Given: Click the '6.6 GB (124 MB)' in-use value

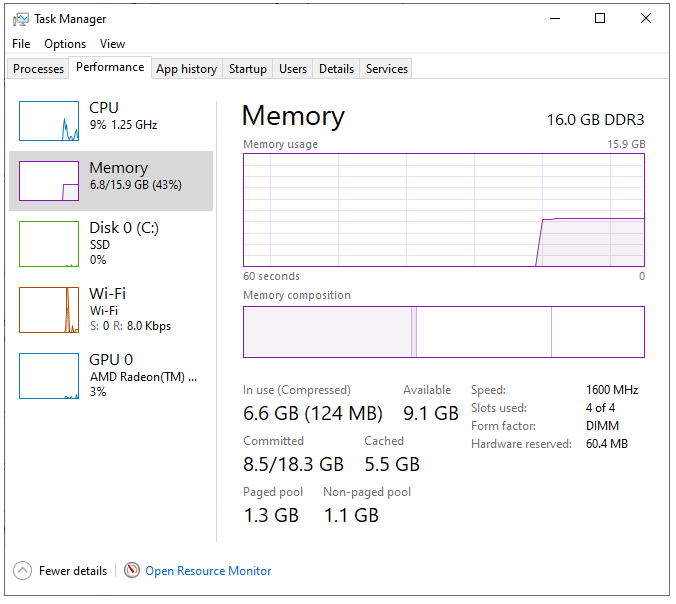Looking at the screenshot, I should [313, 413].
